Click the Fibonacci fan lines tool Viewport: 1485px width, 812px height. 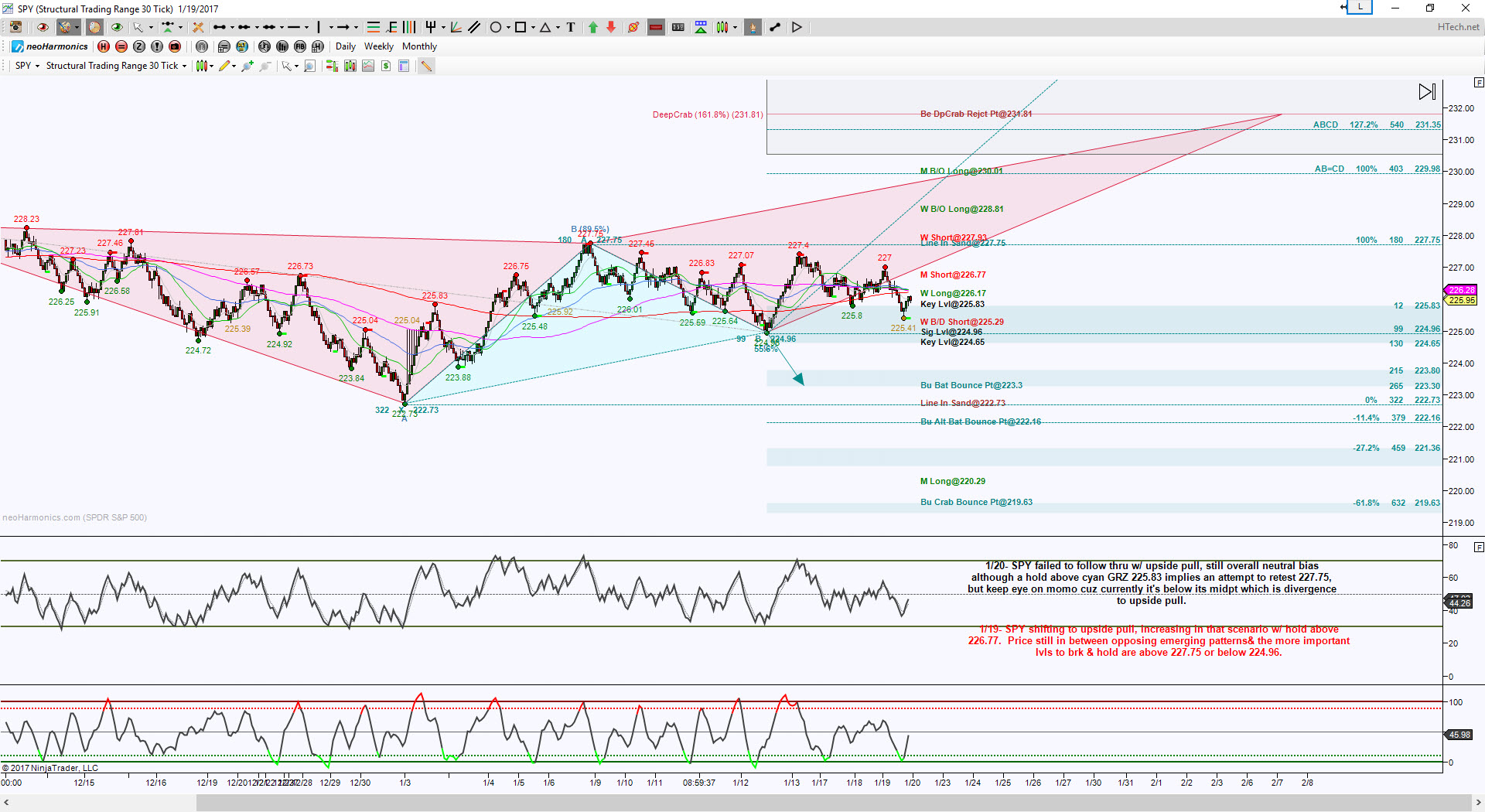456,27
